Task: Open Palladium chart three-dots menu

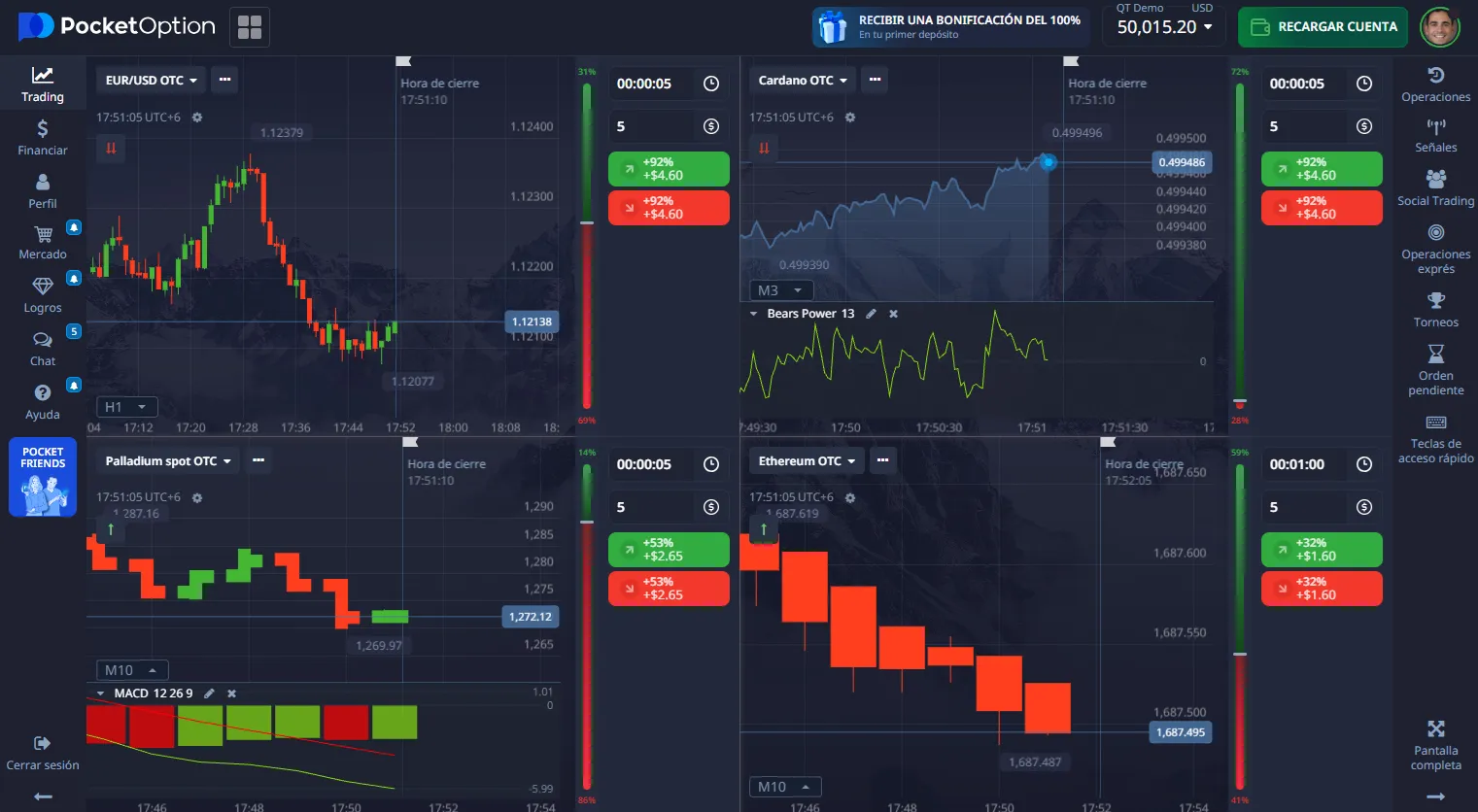Action: 258,461
